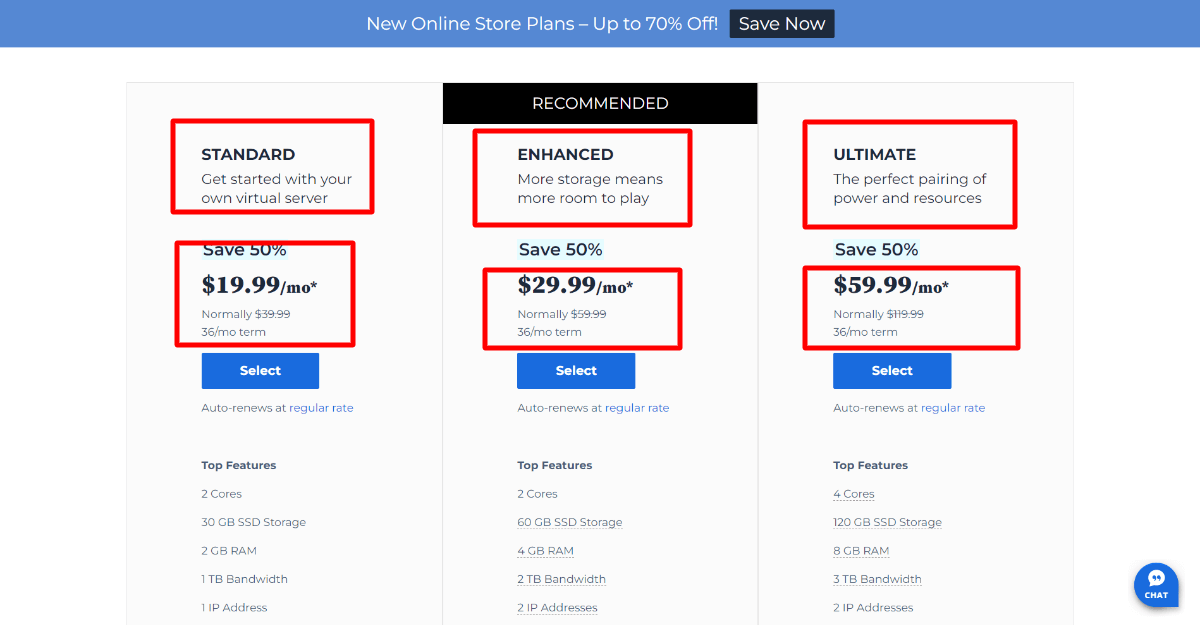This screenshot has width=1200, height=625.
Task: Click the 8 GB RAM feature
Action: (x=861, y=551)
